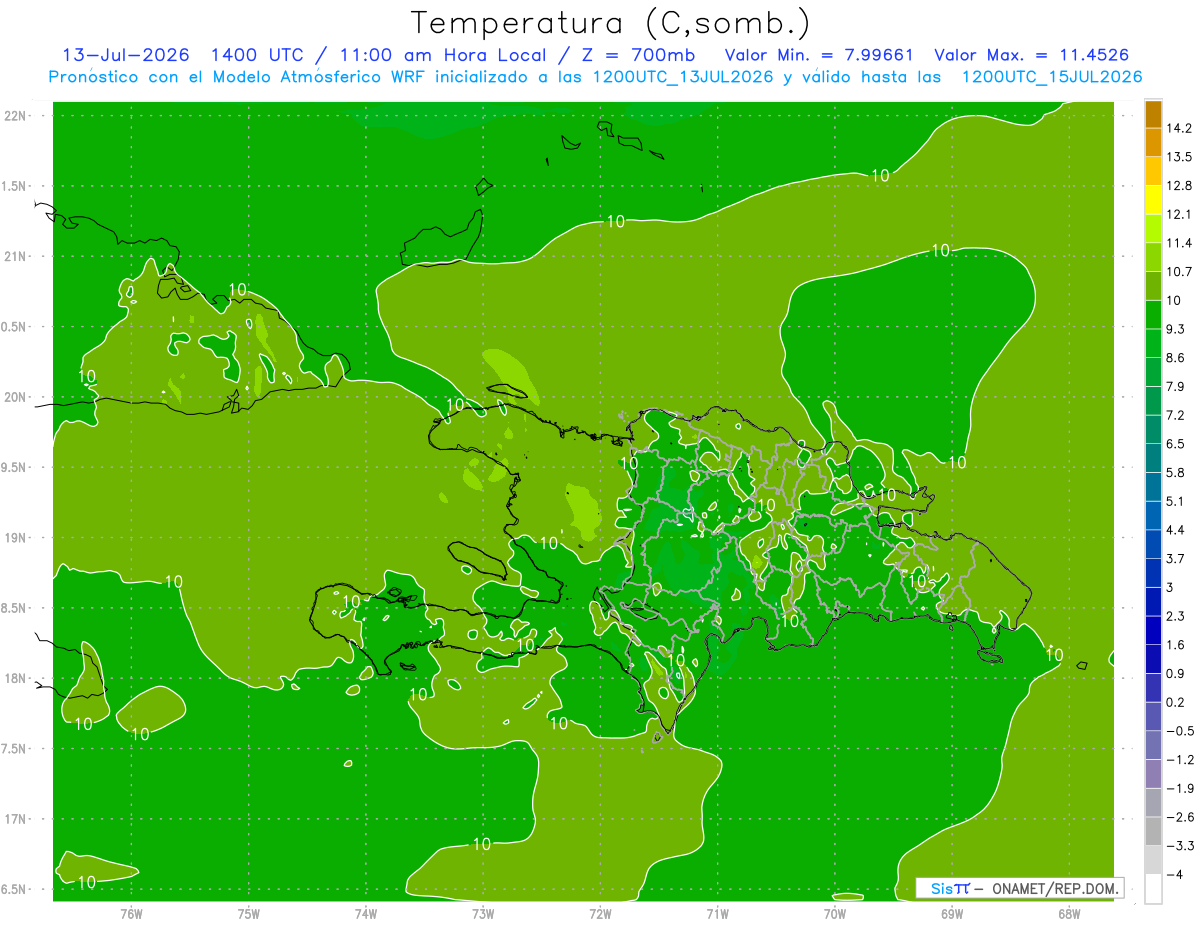Click the "9.5N" latitude axis label

pyautogui.click(x=14, y=467)
